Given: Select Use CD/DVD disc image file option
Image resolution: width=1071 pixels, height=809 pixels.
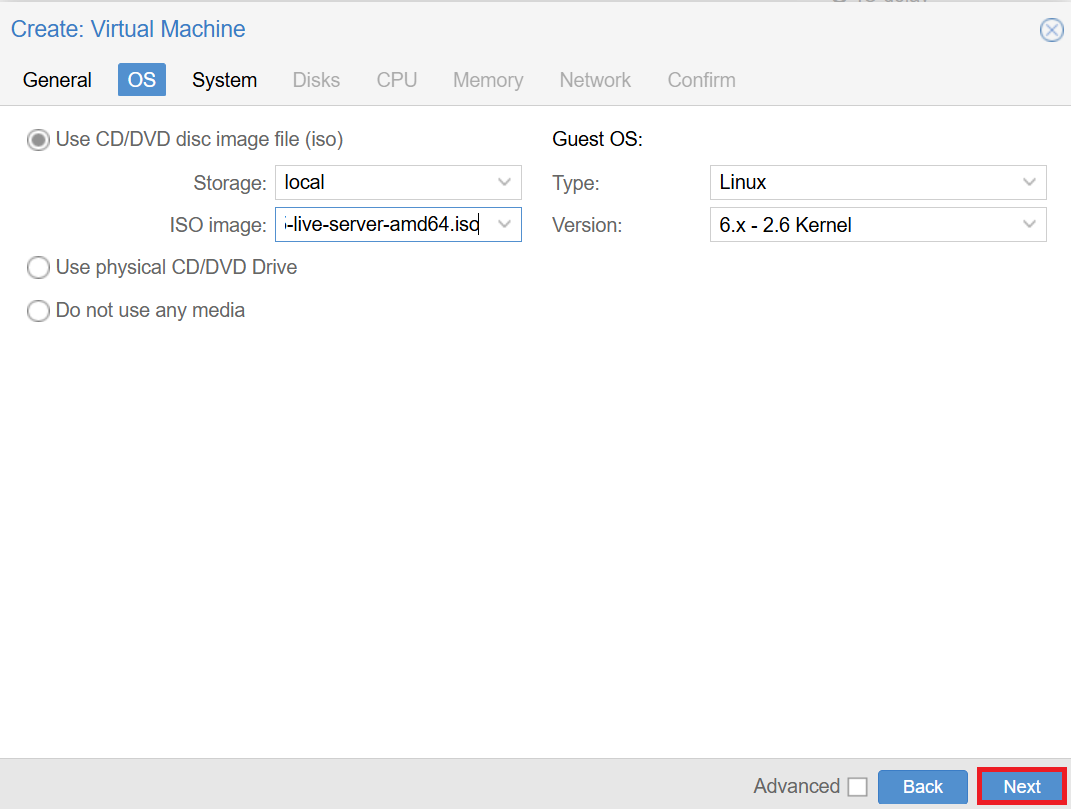Looking at the screenshot, I should (x=38, y=140).
